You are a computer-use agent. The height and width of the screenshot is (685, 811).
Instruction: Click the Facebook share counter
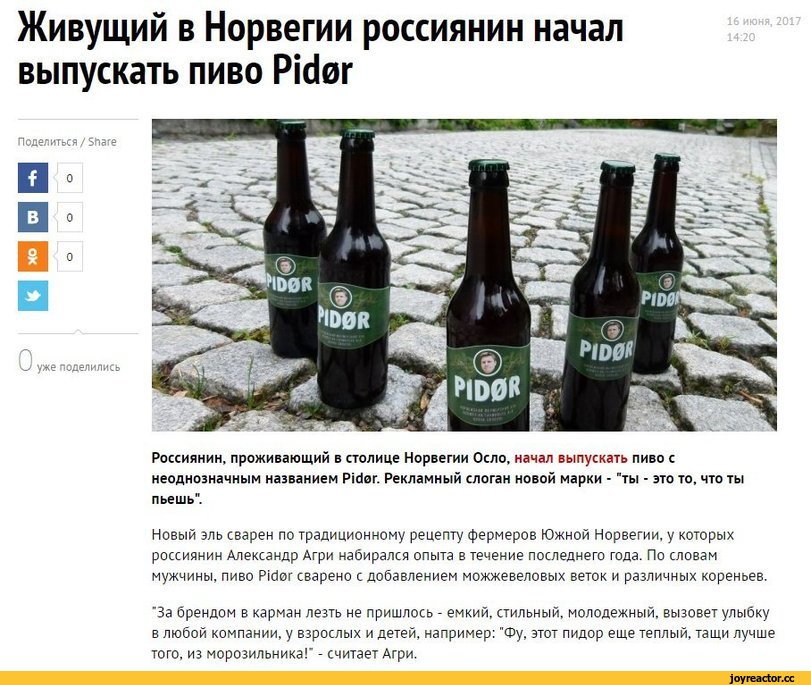click(70, 178)
